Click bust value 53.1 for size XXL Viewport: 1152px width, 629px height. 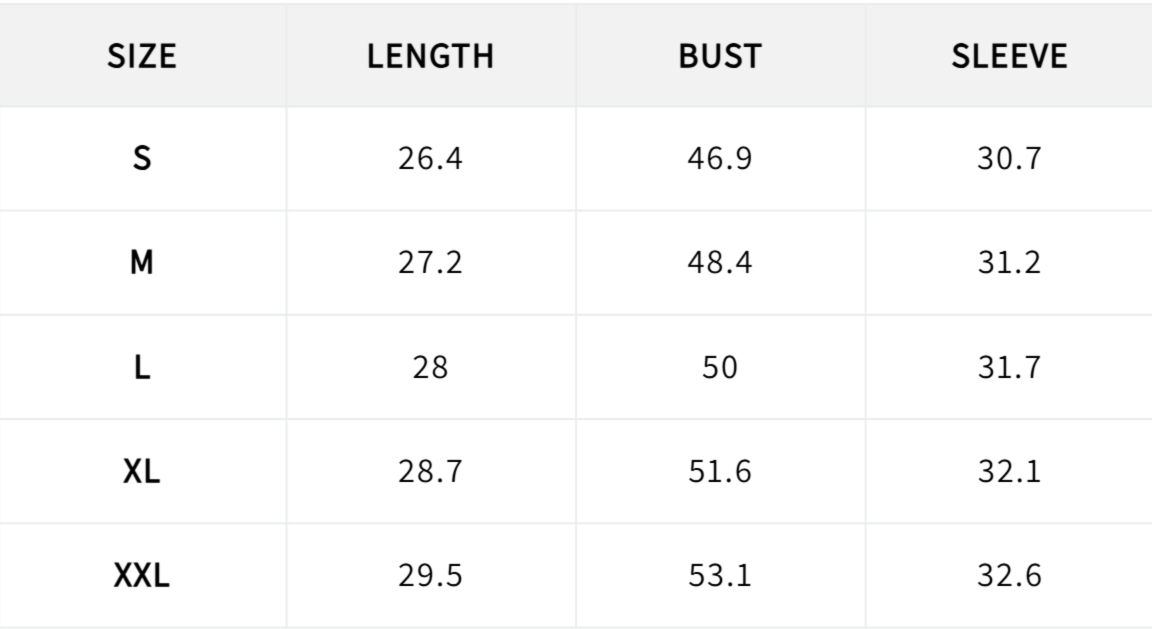tap(720, 576)
